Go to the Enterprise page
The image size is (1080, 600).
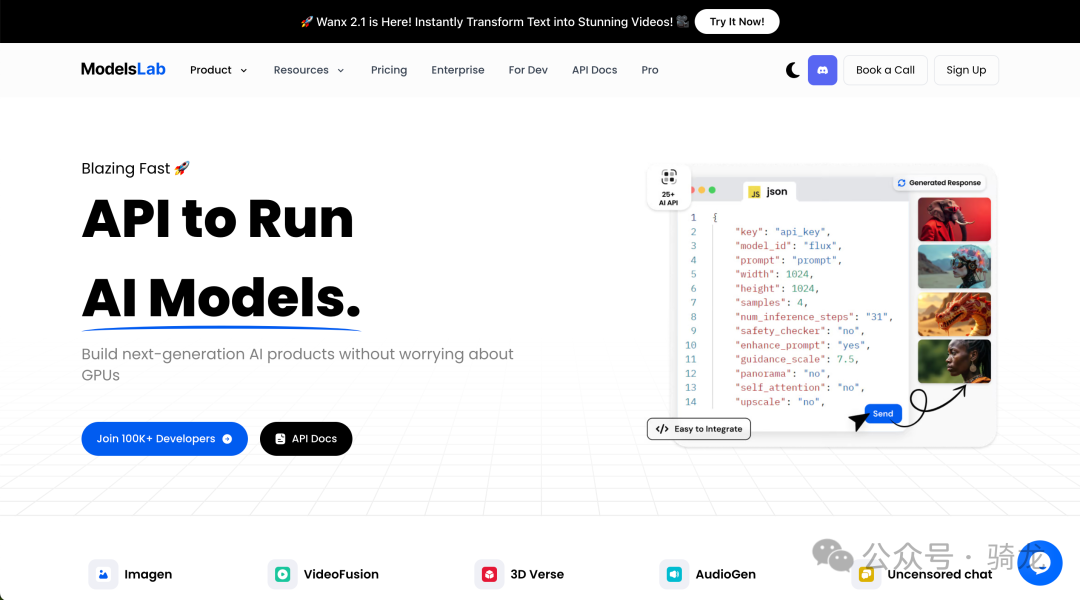(458, 70)
